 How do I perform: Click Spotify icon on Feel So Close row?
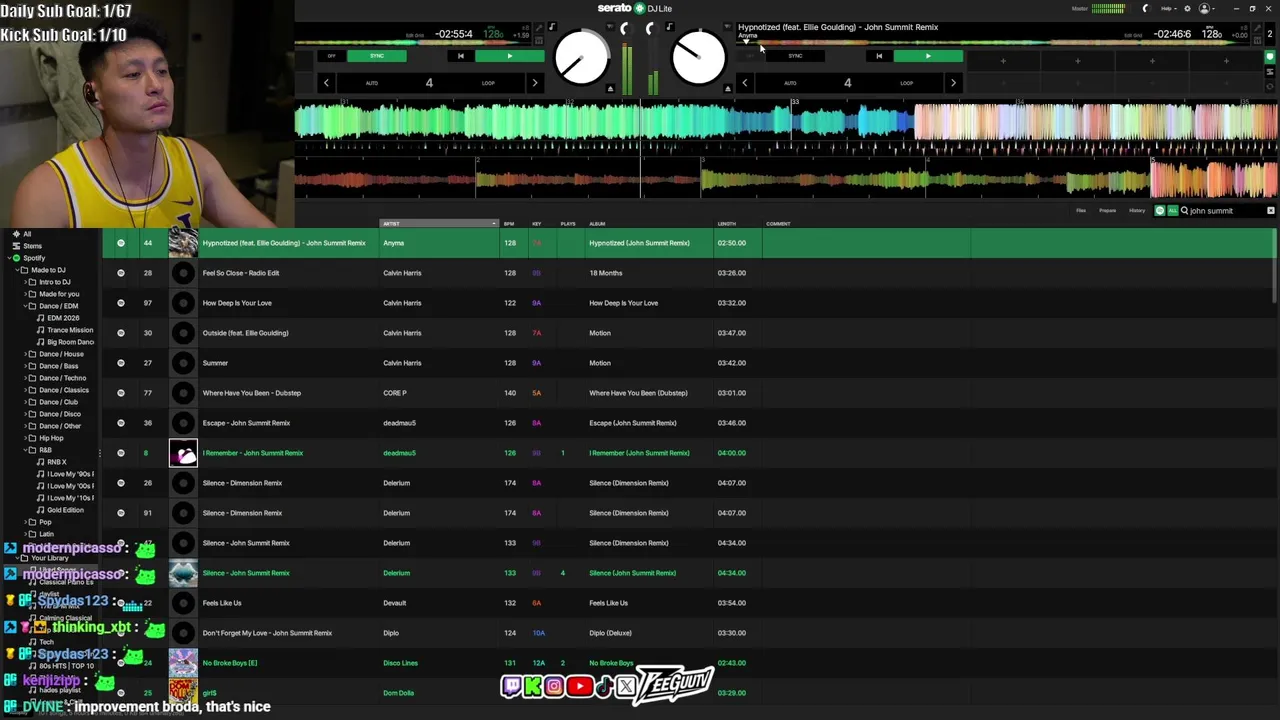click(x=121, y=273)
